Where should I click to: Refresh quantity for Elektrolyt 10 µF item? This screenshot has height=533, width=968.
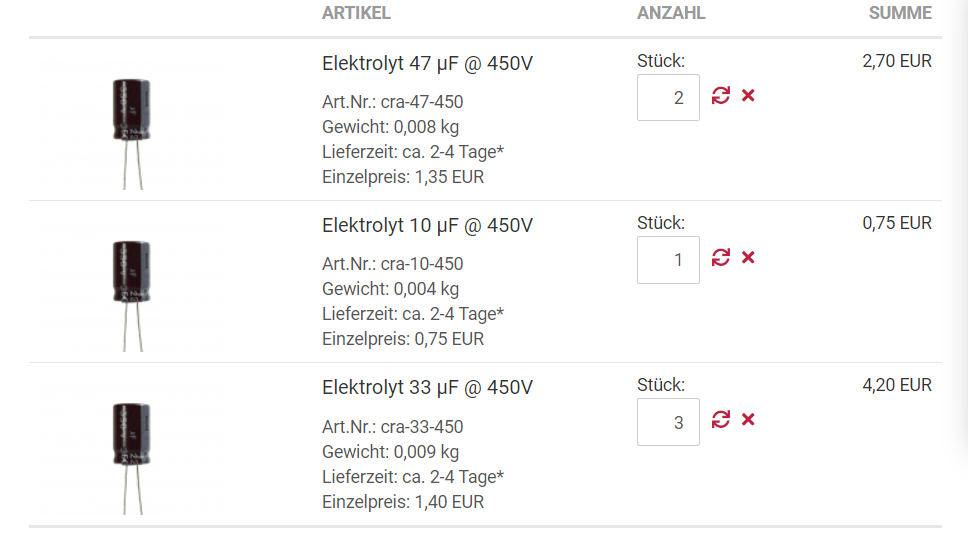[720, 258]
